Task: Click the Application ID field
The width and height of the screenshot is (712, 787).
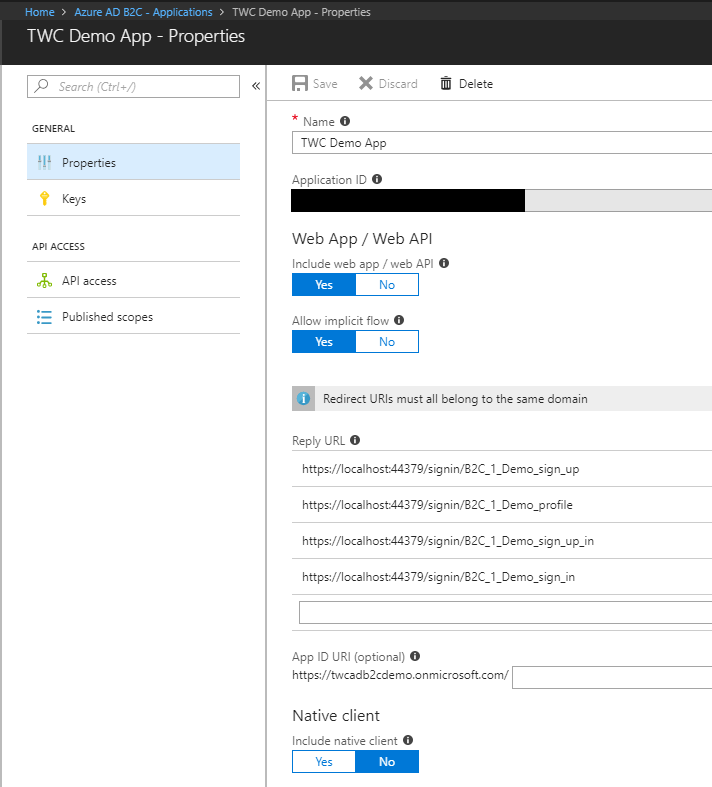Action: click(x=502, y=200)
